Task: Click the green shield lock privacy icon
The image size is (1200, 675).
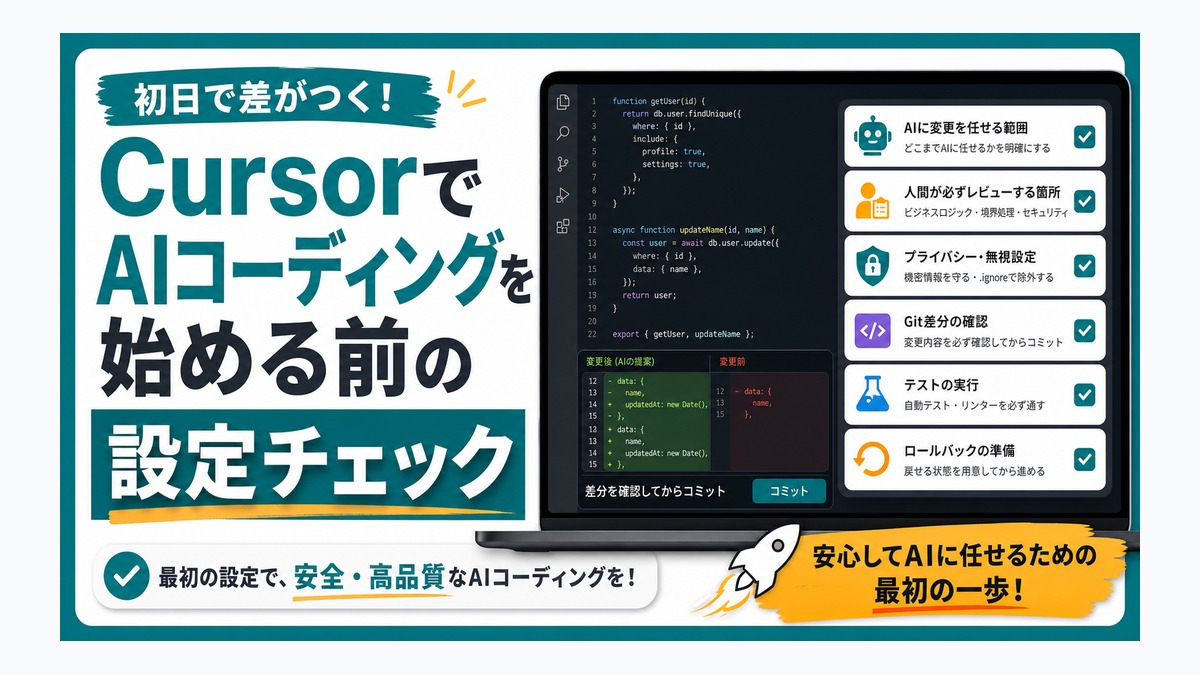Action: pyautogui.click(x=873, y=265)
